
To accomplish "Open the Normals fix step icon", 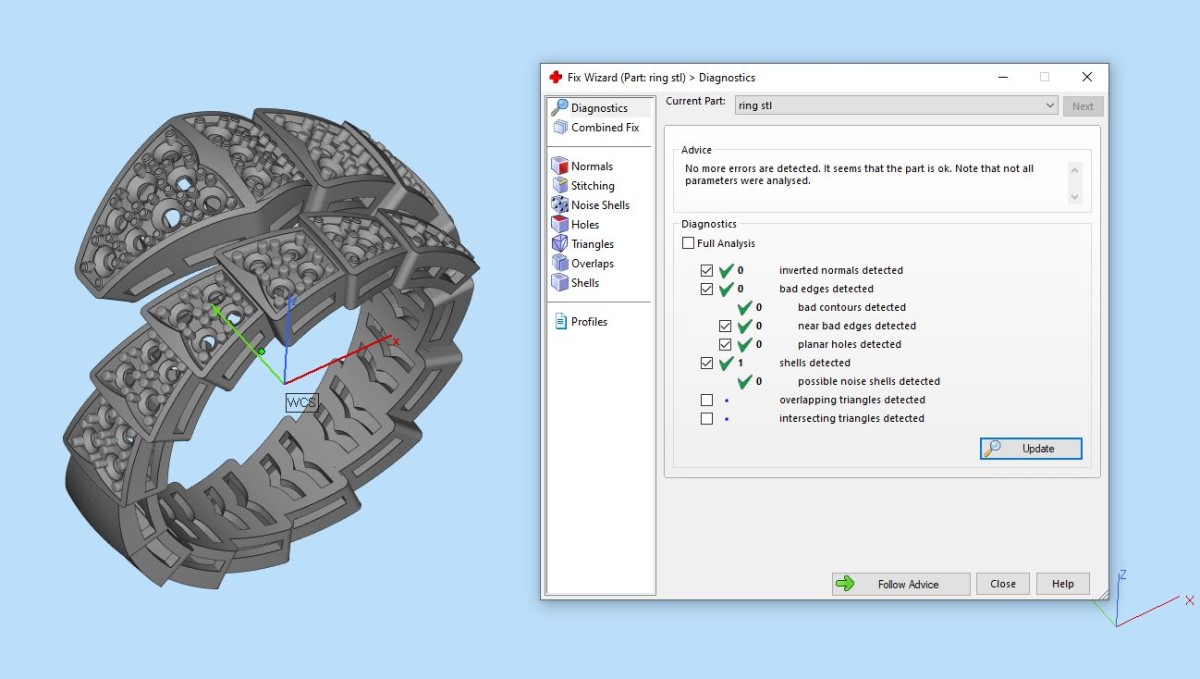I will (560, 166).
